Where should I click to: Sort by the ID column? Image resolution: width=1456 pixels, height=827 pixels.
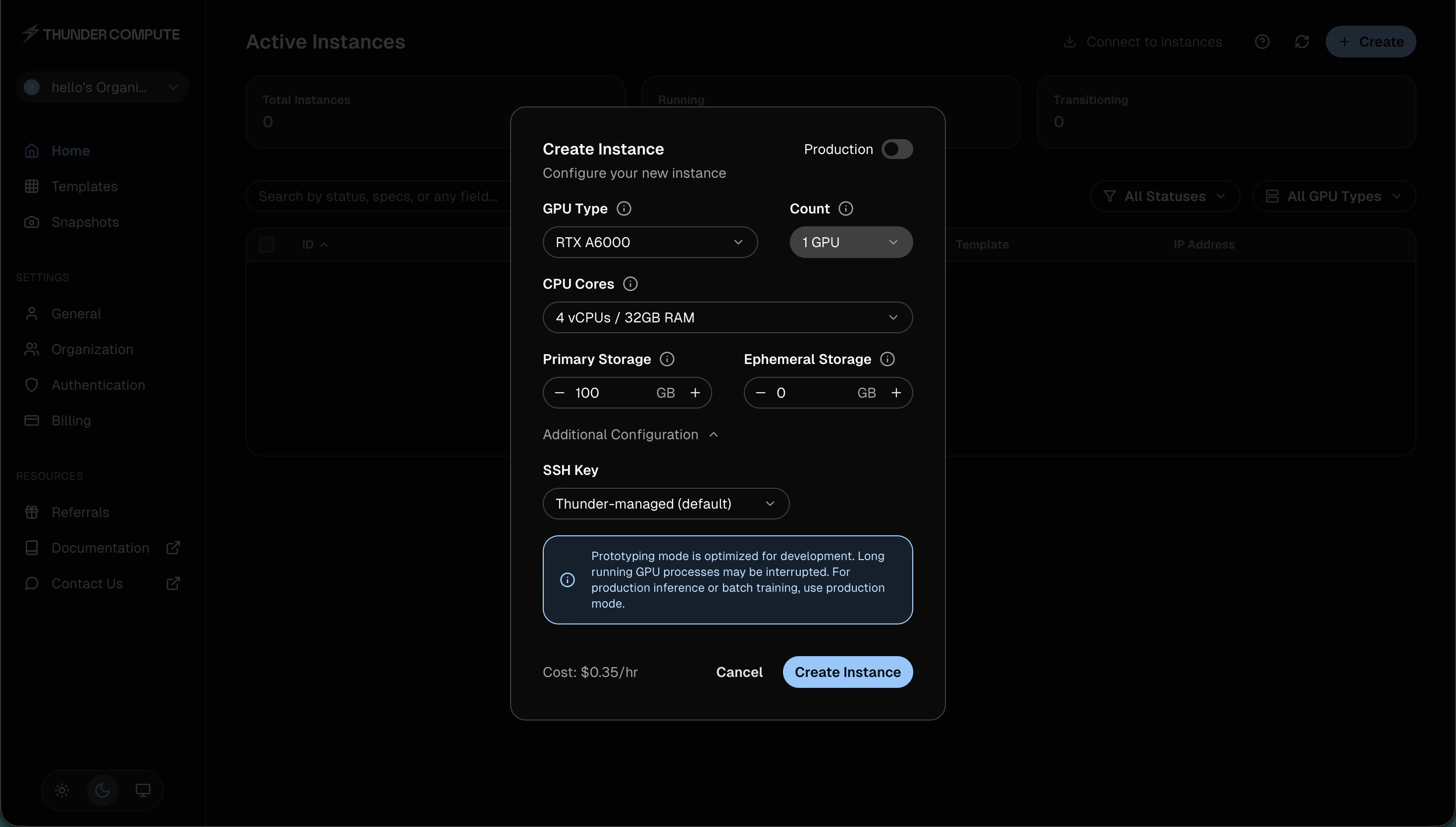pyautogui.click(x=314, y=245)
